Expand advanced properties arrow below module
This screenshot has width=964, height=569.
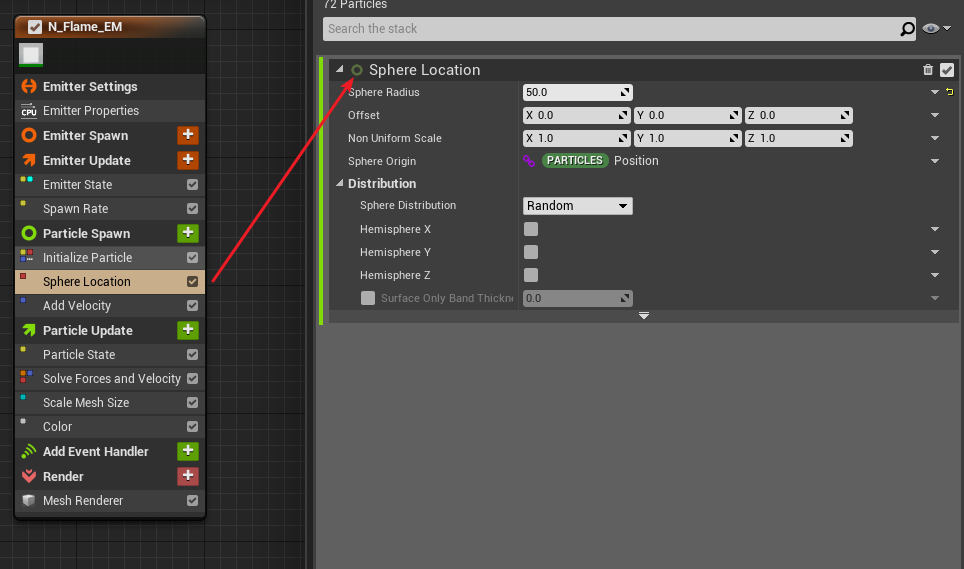click(644, 316)
